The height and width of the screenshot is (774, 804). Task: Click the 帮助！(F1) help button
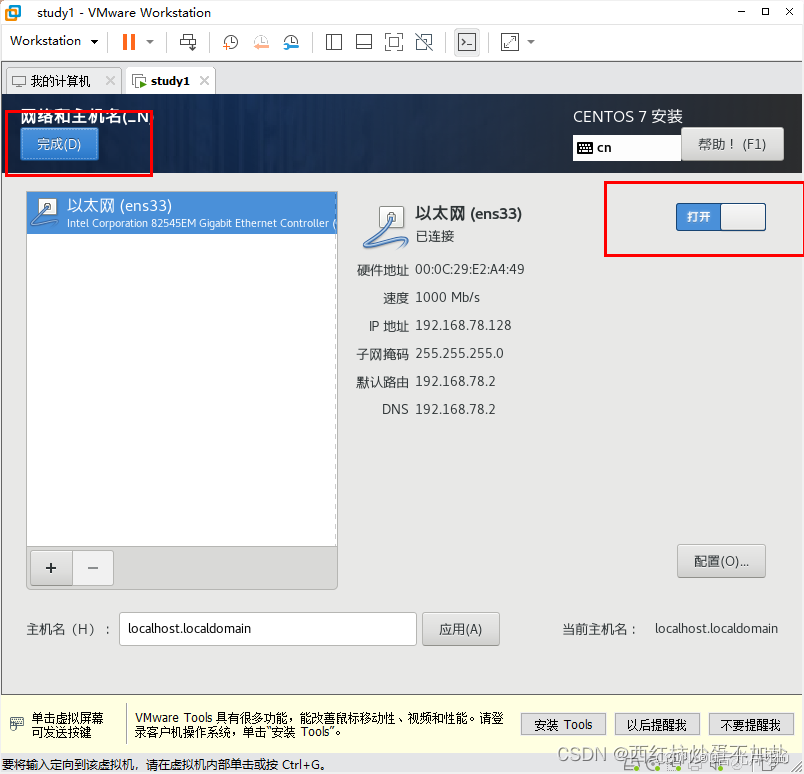(732, 144)
